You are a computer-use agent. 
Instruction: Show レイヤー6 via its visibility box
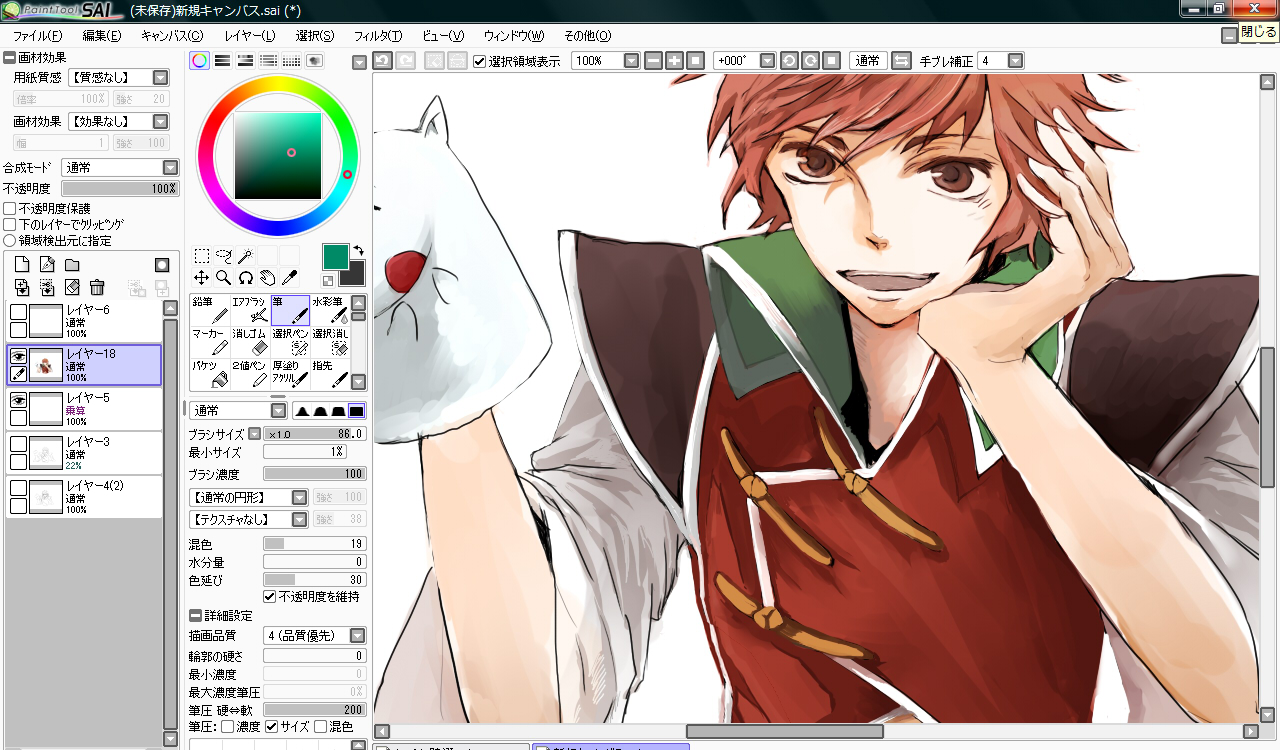18,312
